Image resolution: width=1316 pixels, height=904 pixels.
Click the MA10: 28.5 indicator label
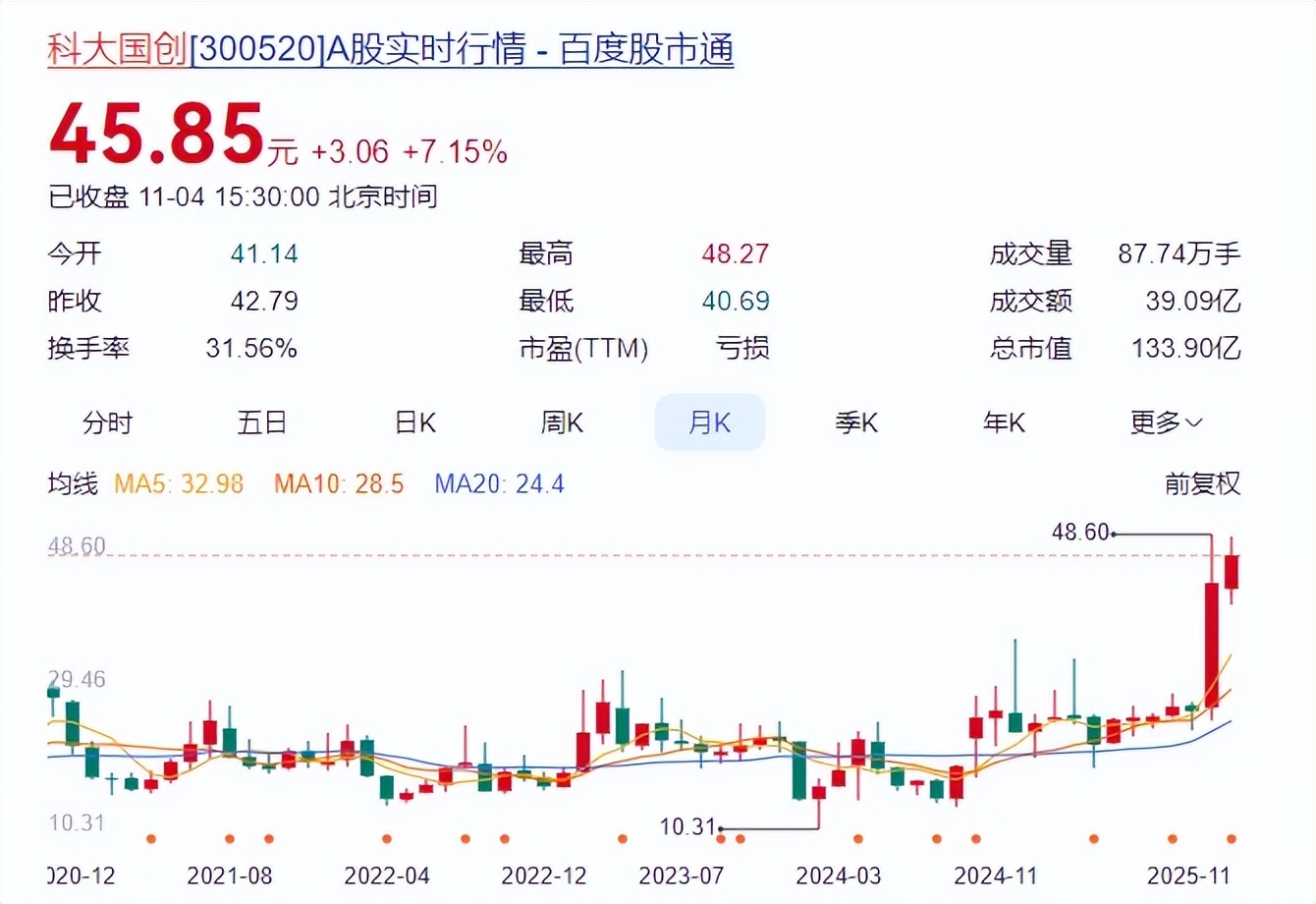click(339, 483)
